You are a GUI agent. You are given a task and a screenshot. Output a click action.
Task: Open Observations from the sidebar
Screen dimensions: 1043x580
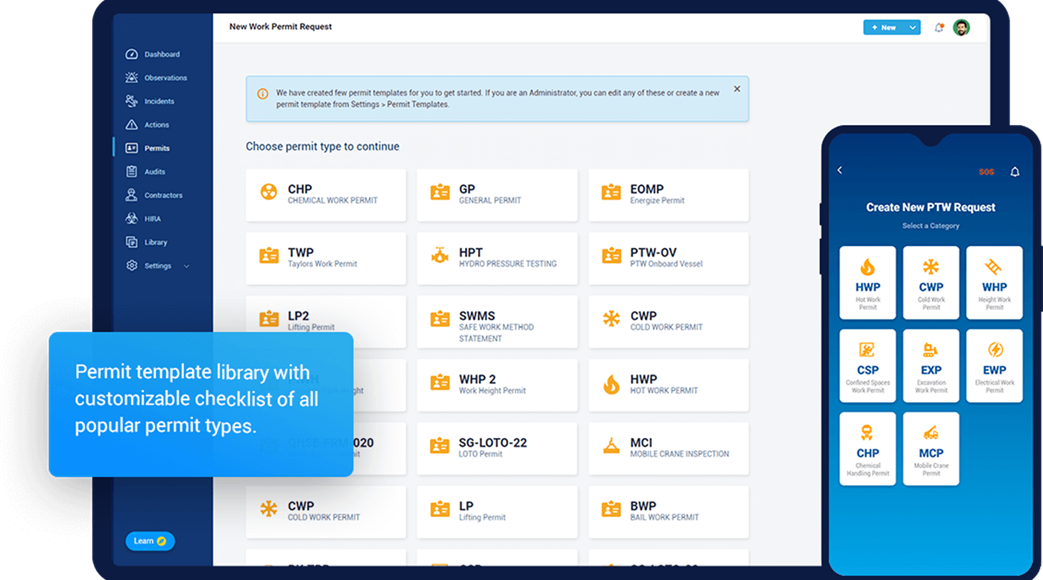(x=165, y=78)
